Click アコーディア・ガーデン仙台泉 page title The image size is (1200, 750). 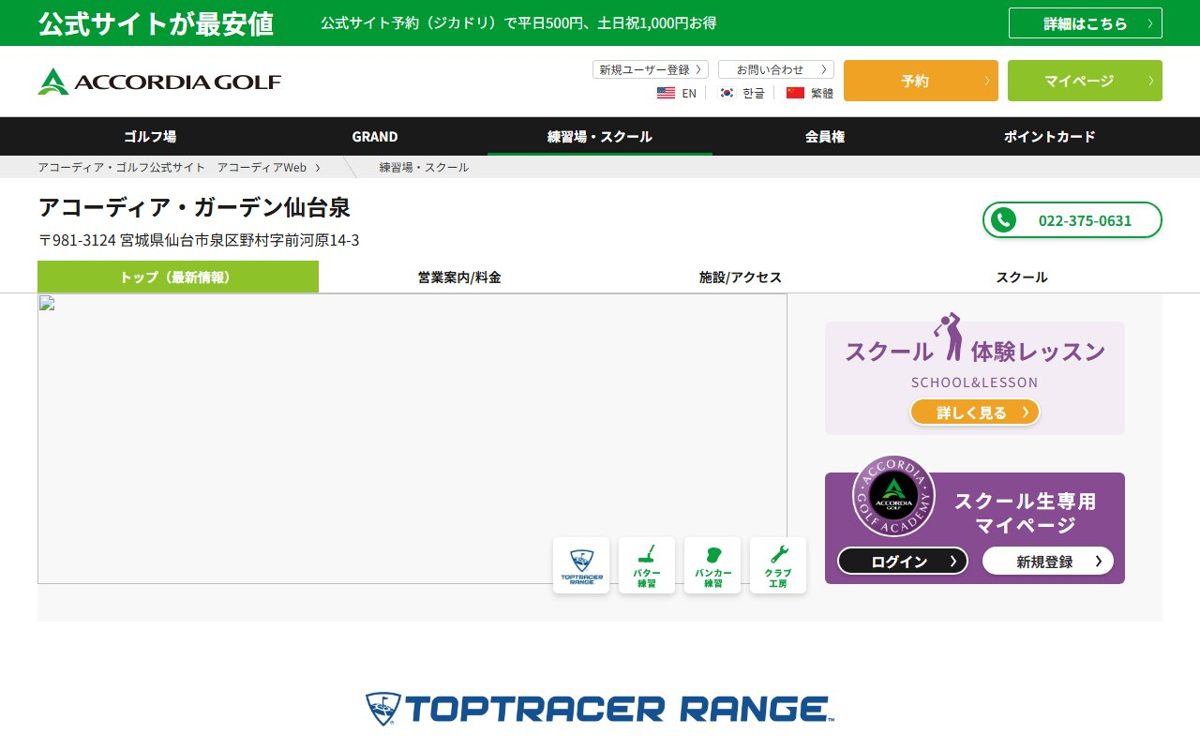coord(194,208)
